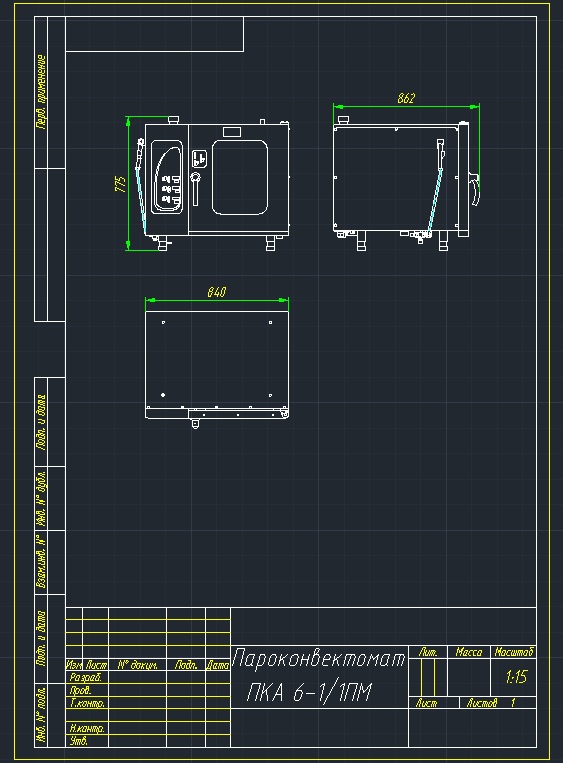Select the 862 dimension text
Screen dimensions: 563x763
point(406,98)
